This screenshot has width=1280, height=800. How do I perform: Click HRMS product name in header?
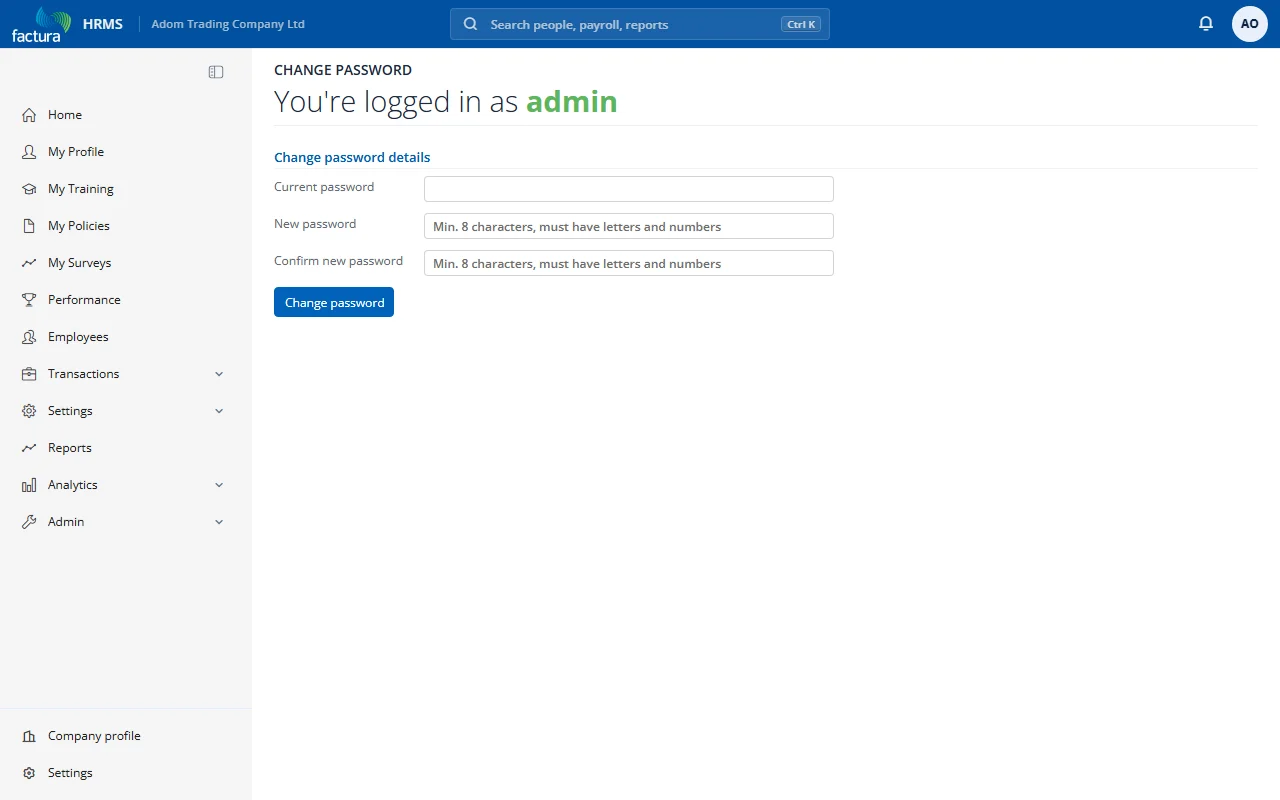103,24
